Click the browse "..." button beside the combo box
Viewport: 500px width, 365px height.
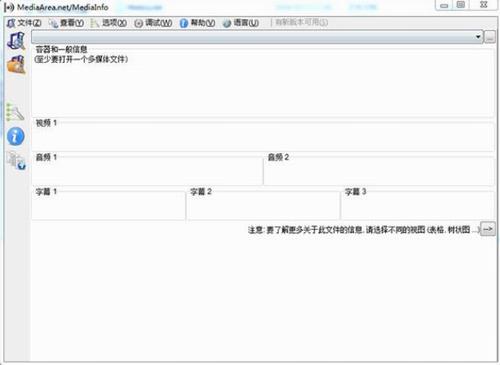490,37
